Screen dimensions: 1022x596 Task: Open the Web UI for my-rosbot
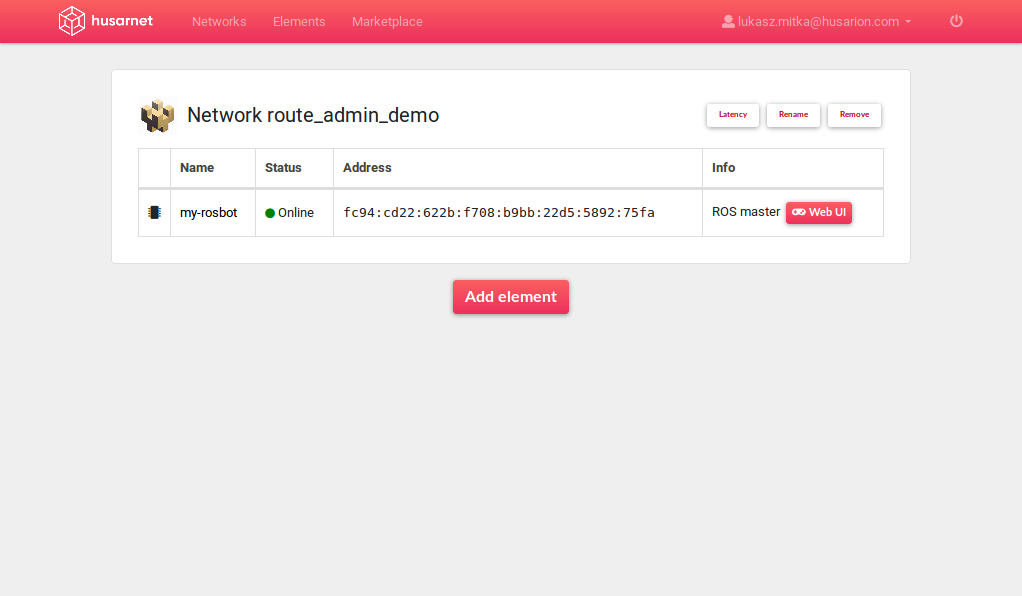point(819,213)
